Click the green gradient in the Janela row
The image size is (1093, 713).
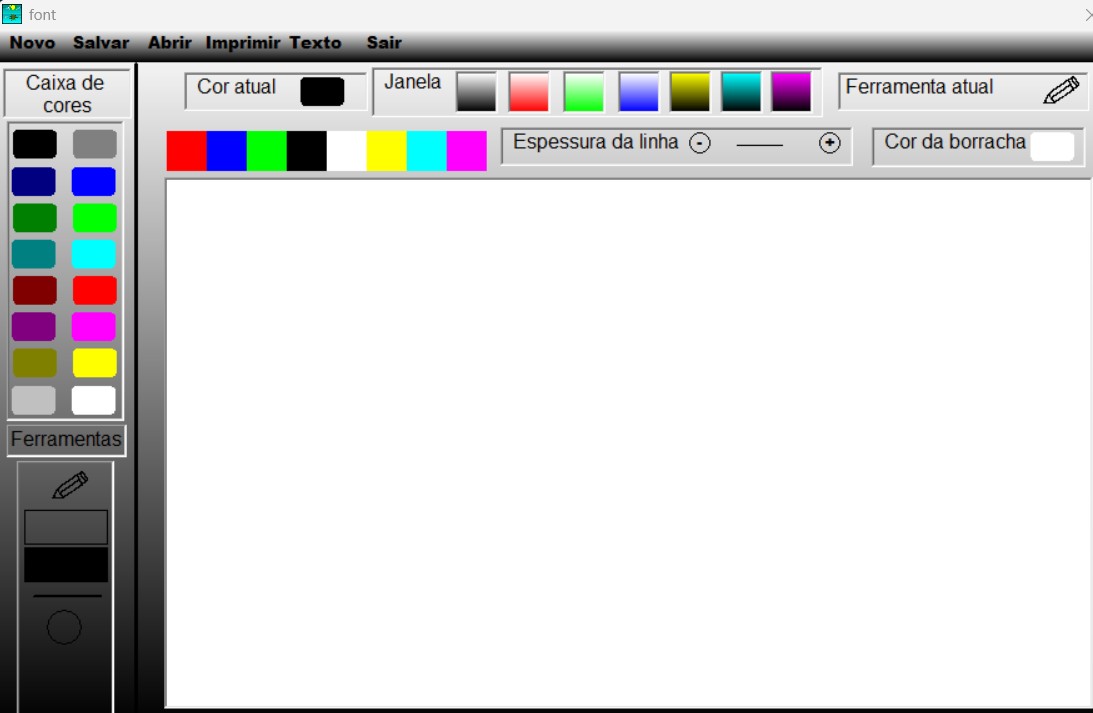583,93
